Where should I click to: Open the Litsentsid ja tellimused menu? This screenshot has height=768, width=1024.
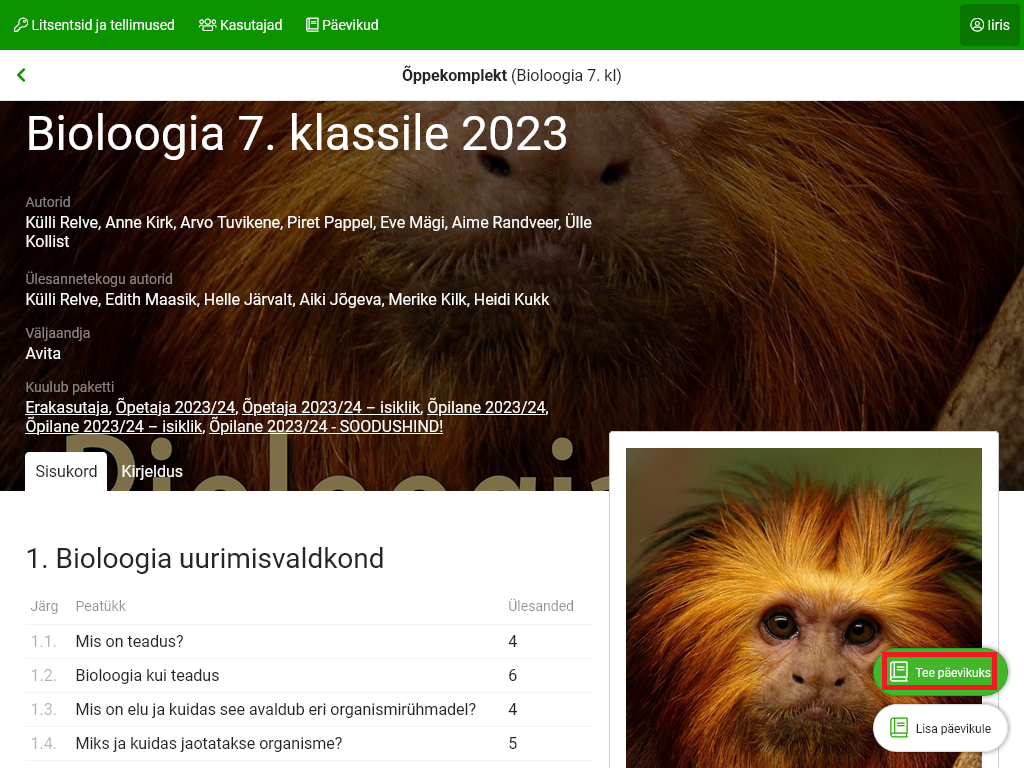pyautogui.click(x=93, y=25)
